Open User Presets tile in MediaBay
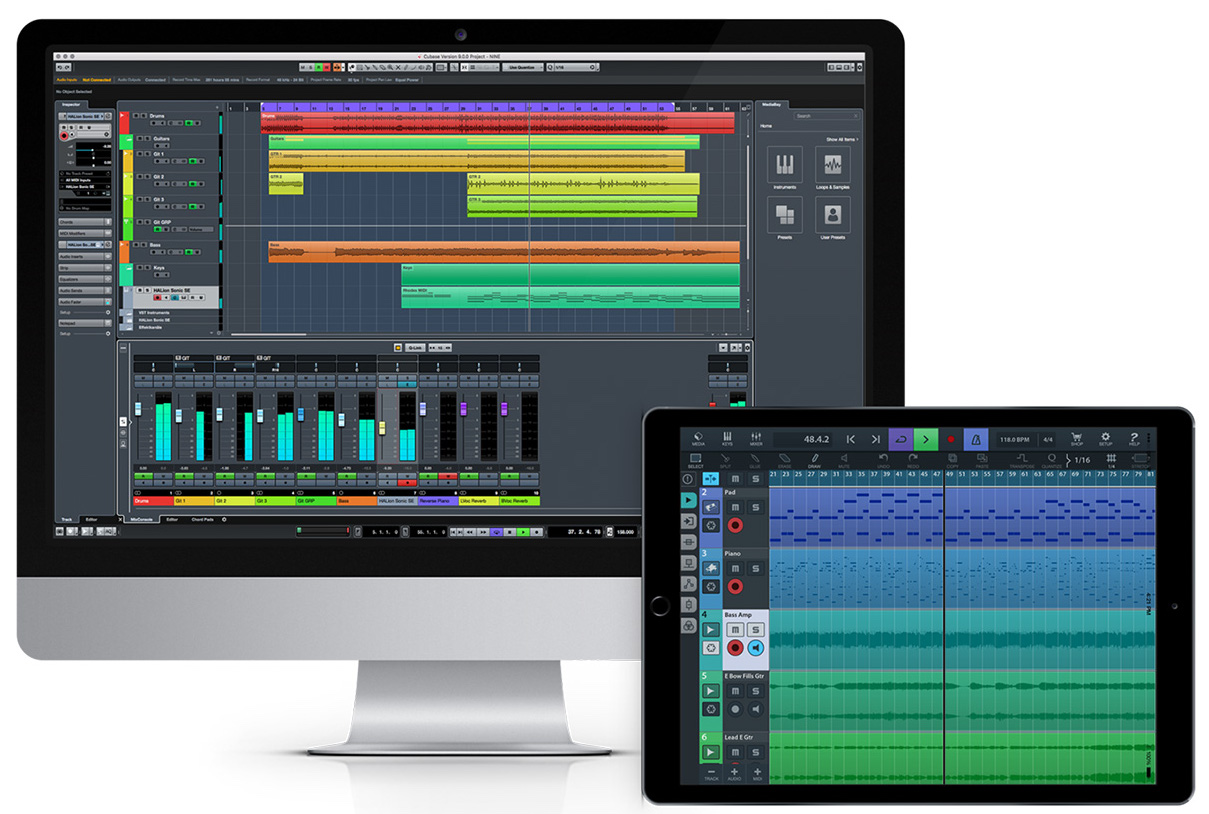The image size is (1209, 814). click(833, 215)
